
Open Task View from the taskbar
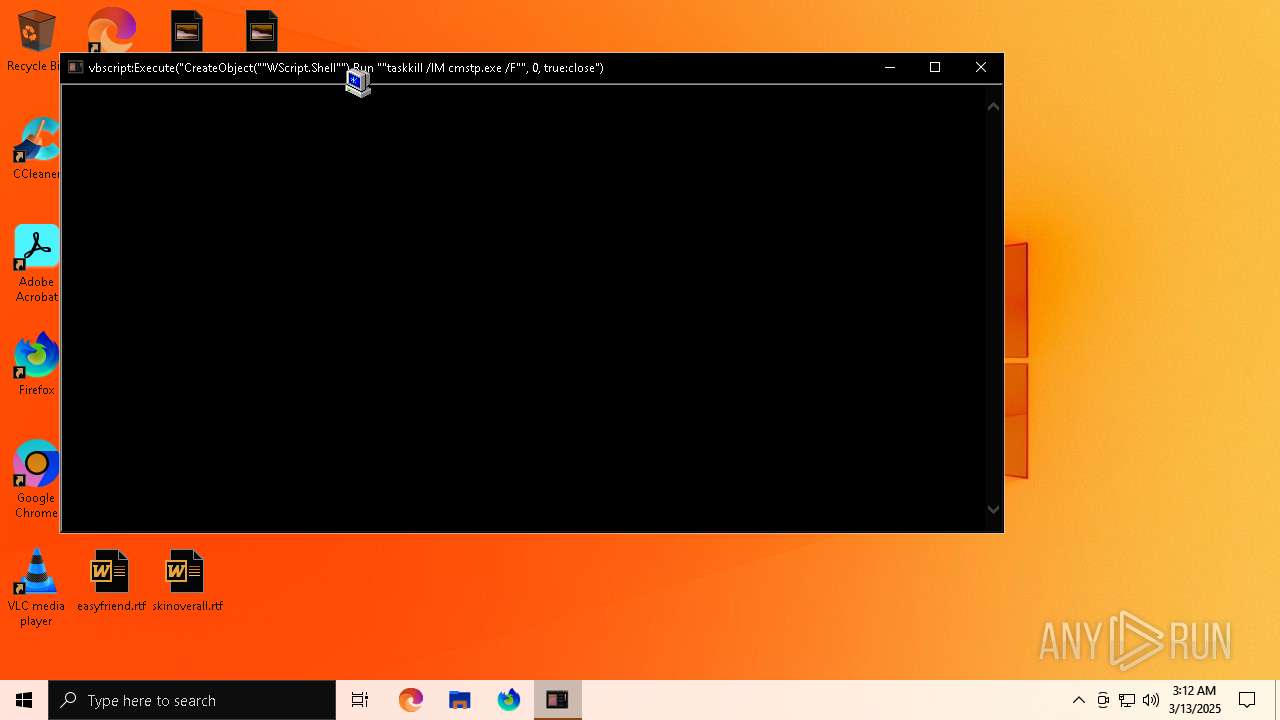click(x=360, y=700)
